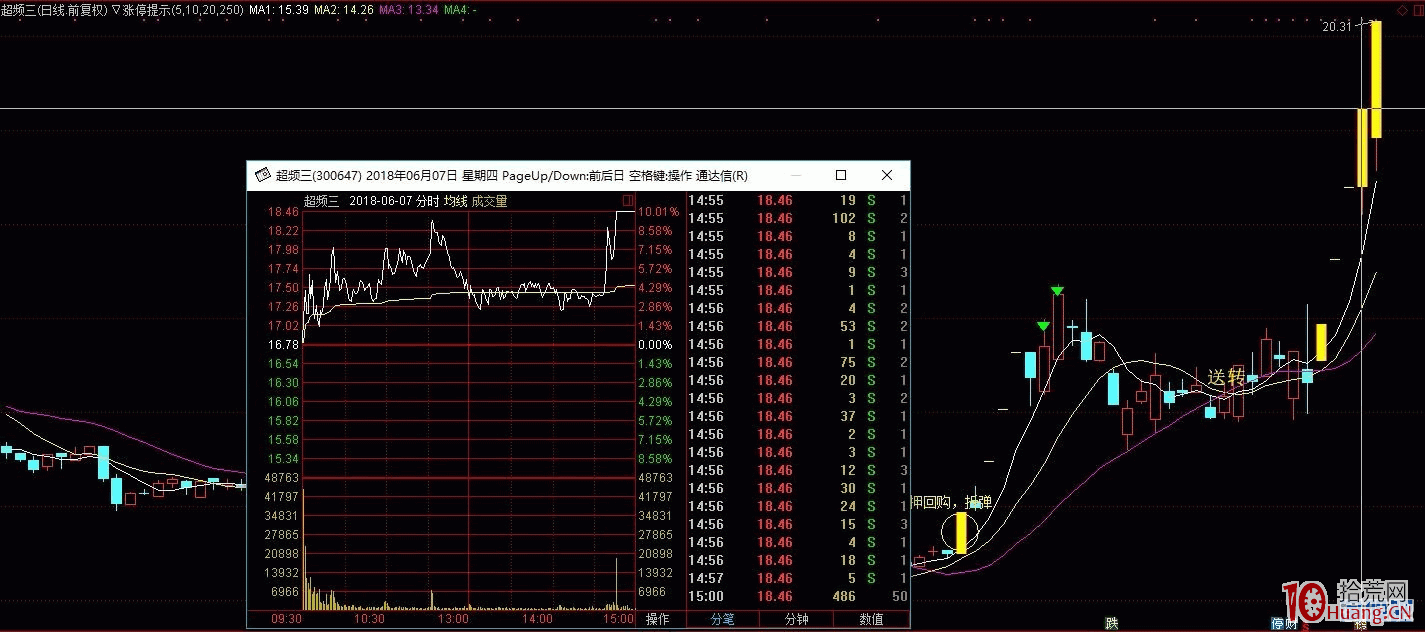
Task: Click the popup window's title bar app icon
Action: (263, 175)
